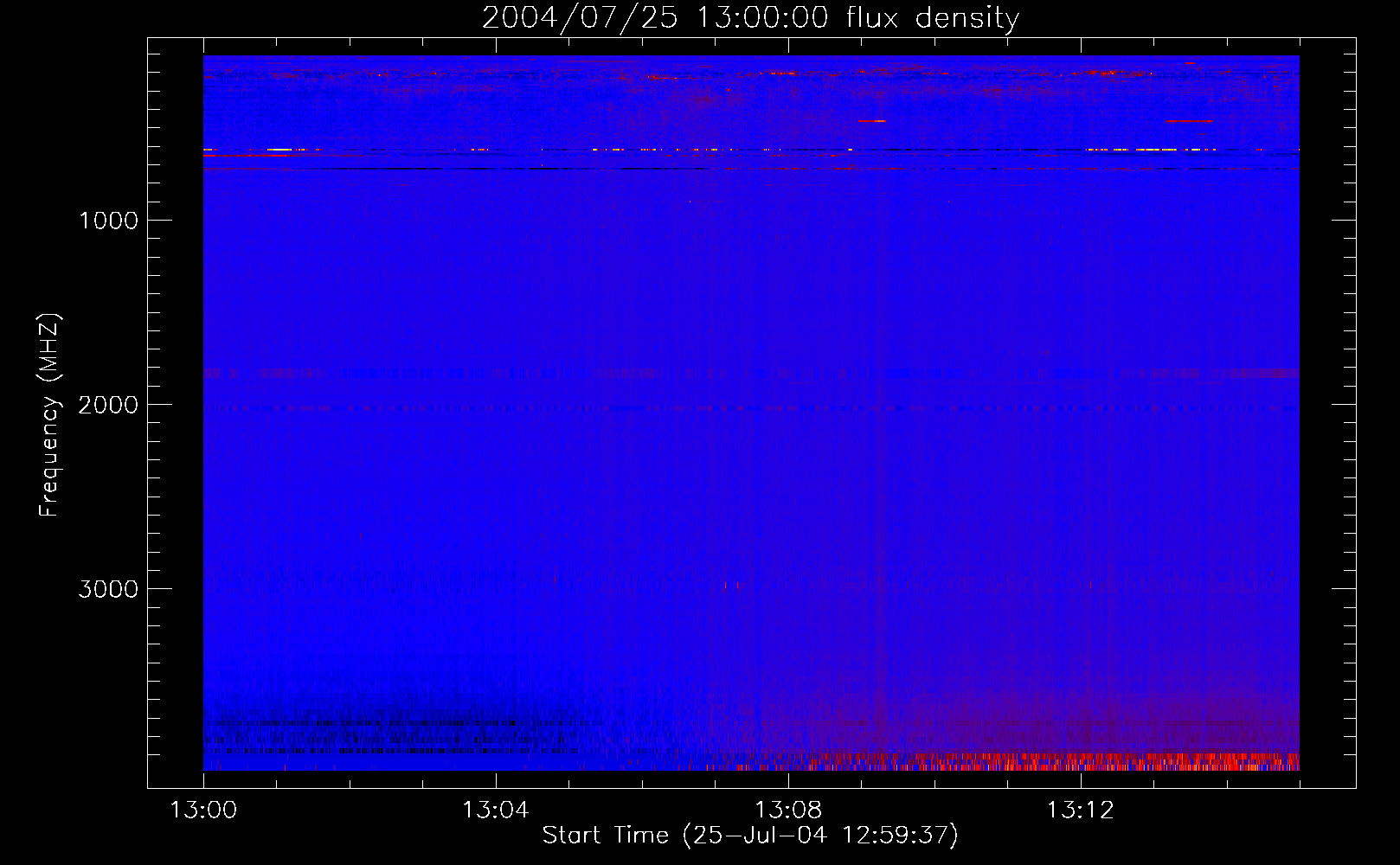The height and width of the screenshot is (865, 1400).
Task: Select the Y-axis label "Frequency (MHZ)"
Action: click(x=49, y=415)
